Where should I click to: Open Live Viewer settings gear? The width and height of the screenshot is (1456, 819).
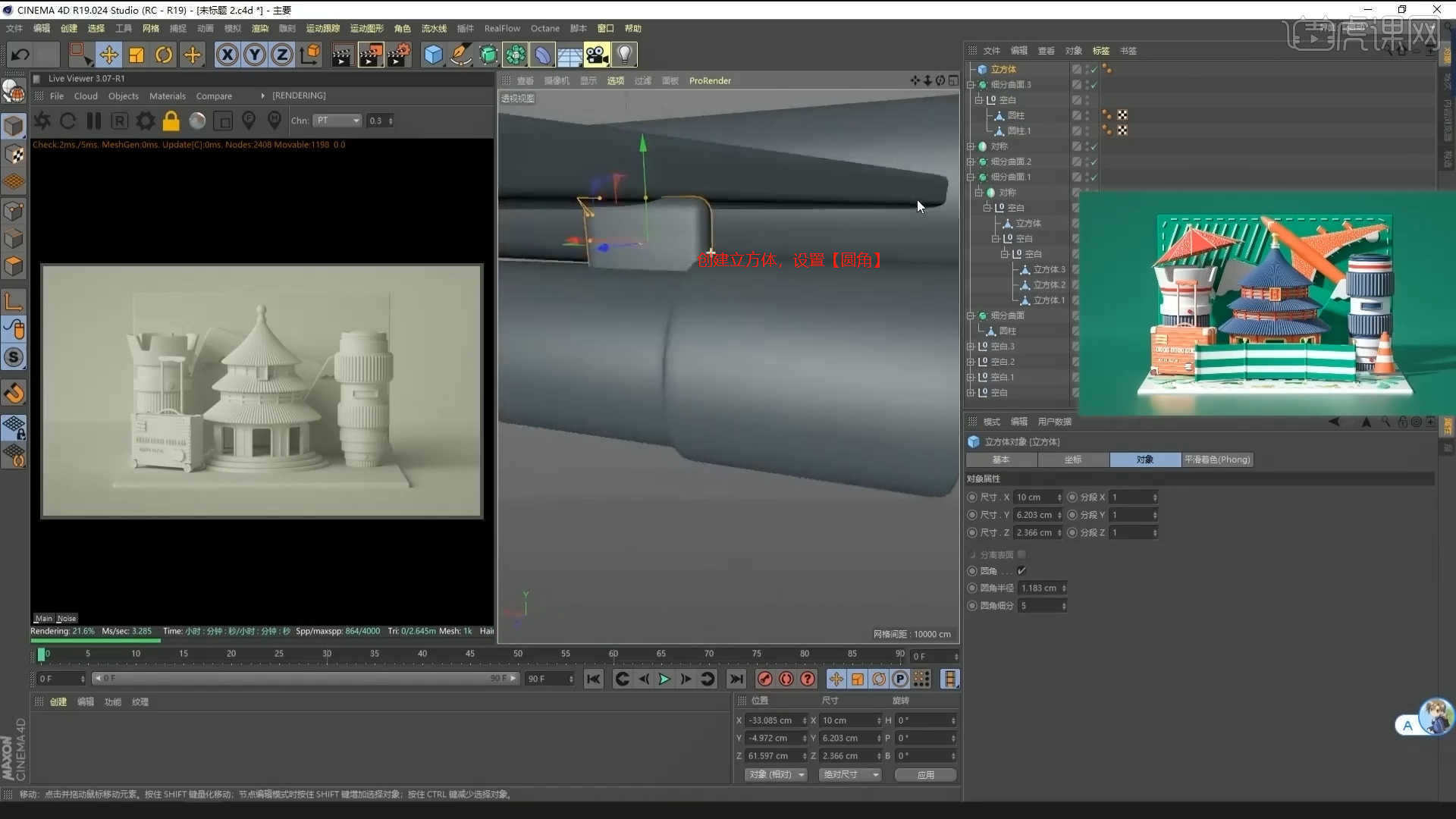(x=146, y=121)
